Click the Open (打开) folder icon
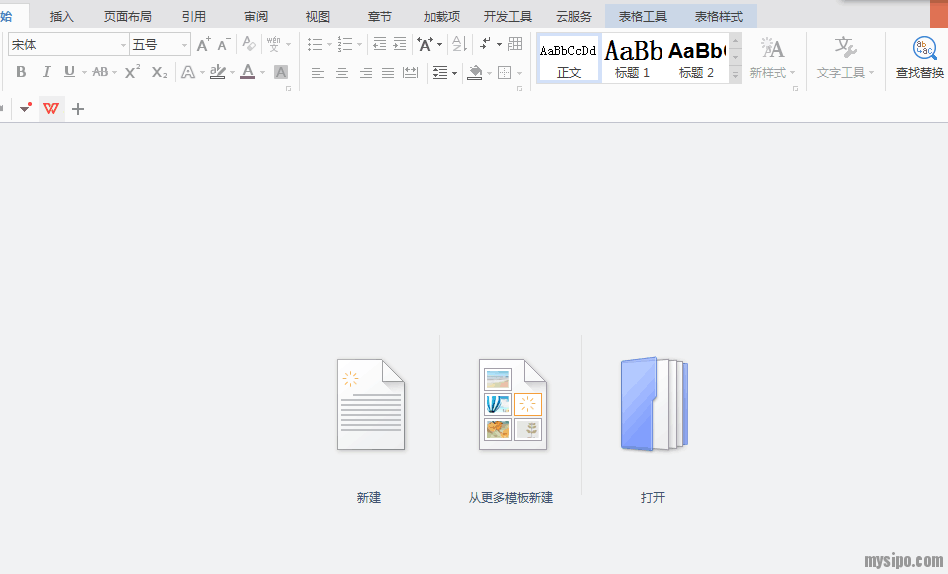The height and width of the screenshot is (574, 948). [654, 404]
